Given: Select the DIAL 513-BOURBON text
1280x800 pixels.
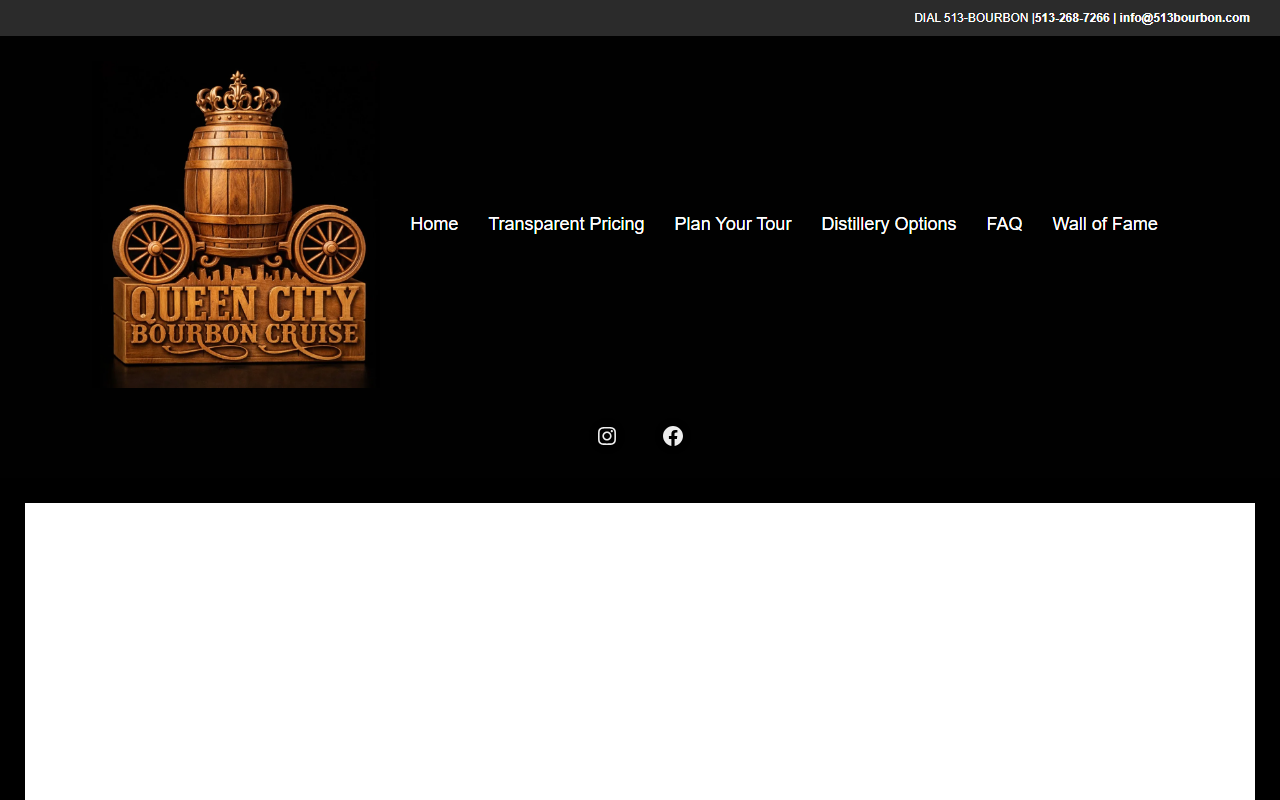Looking at the screenshot, I should (x=971, y=18).
